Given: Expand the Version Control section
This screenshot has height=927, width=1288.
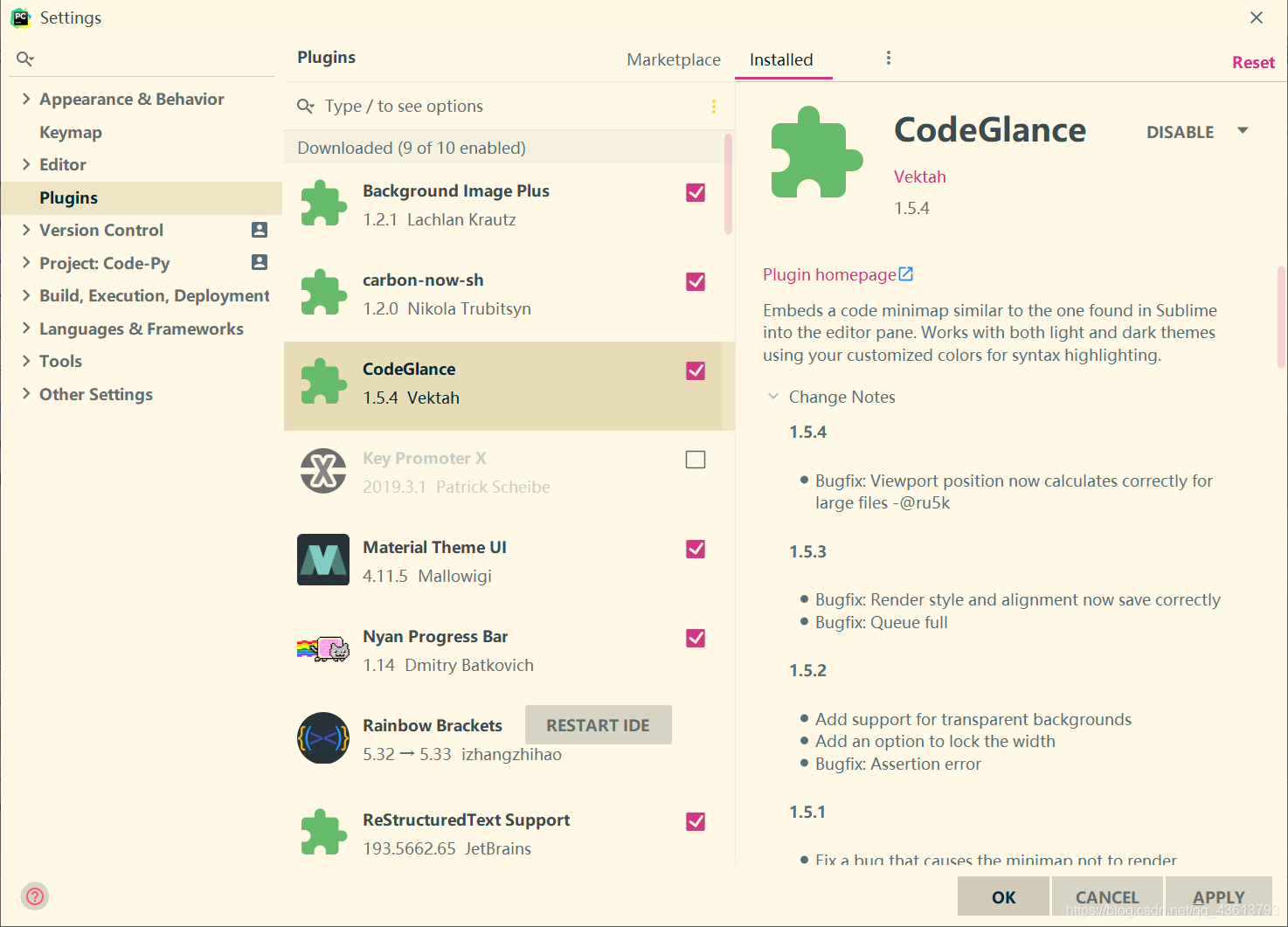Looking at the screenshot, I should coord(26,230).
